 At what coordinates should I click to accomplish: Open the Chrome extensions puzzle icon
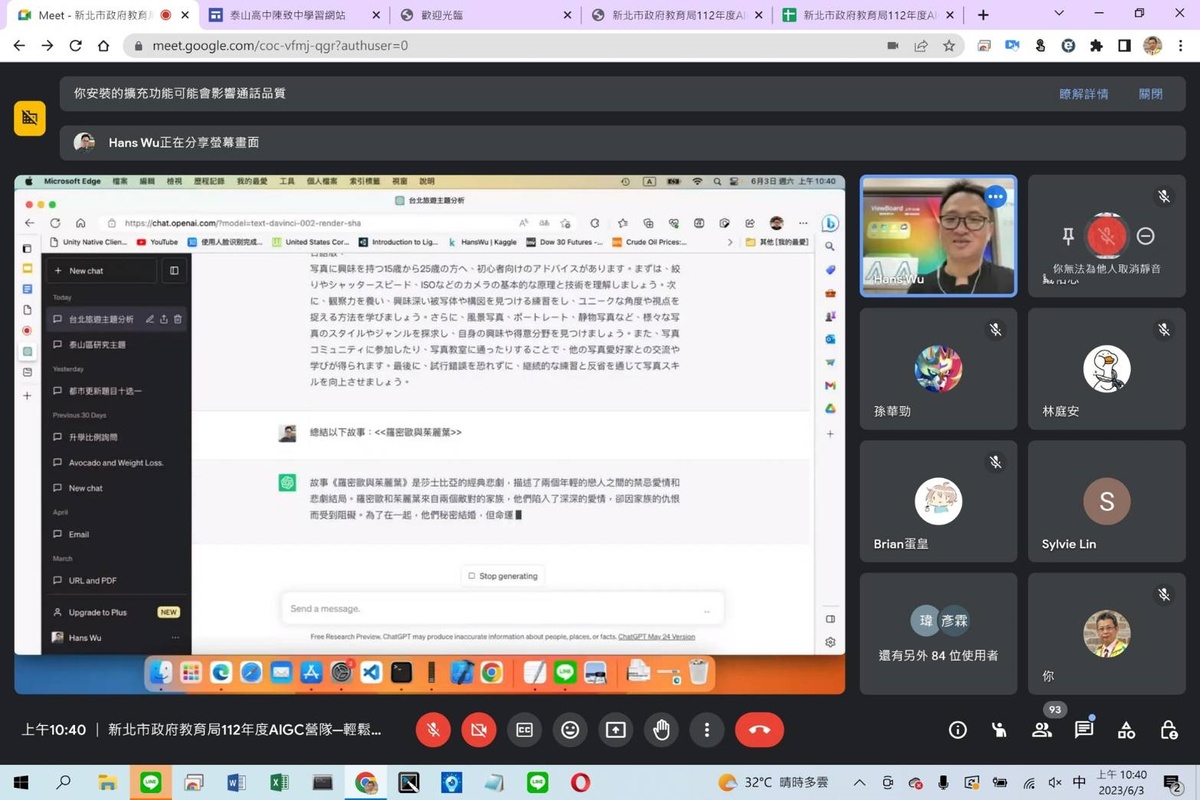[1096, 46]
